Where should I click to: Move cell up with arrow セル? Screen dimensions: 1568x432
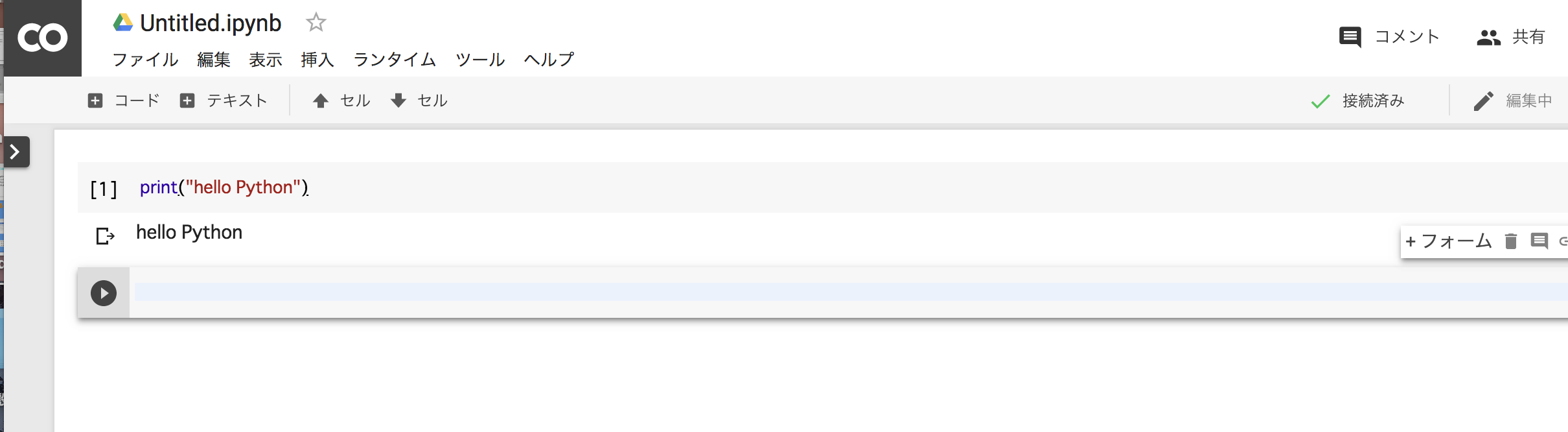point(341,101)
